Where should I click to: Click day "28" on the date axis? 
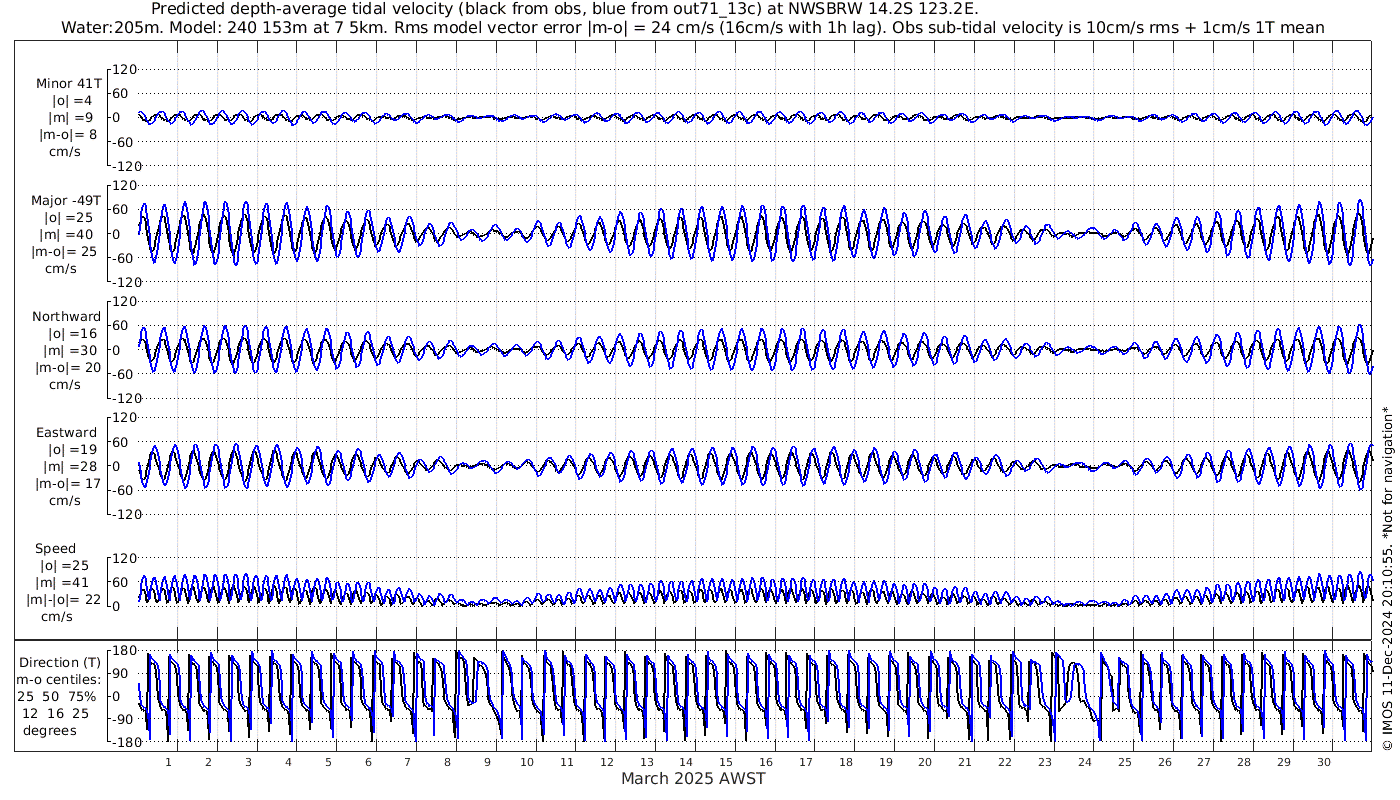click(x=1244, y=762)
